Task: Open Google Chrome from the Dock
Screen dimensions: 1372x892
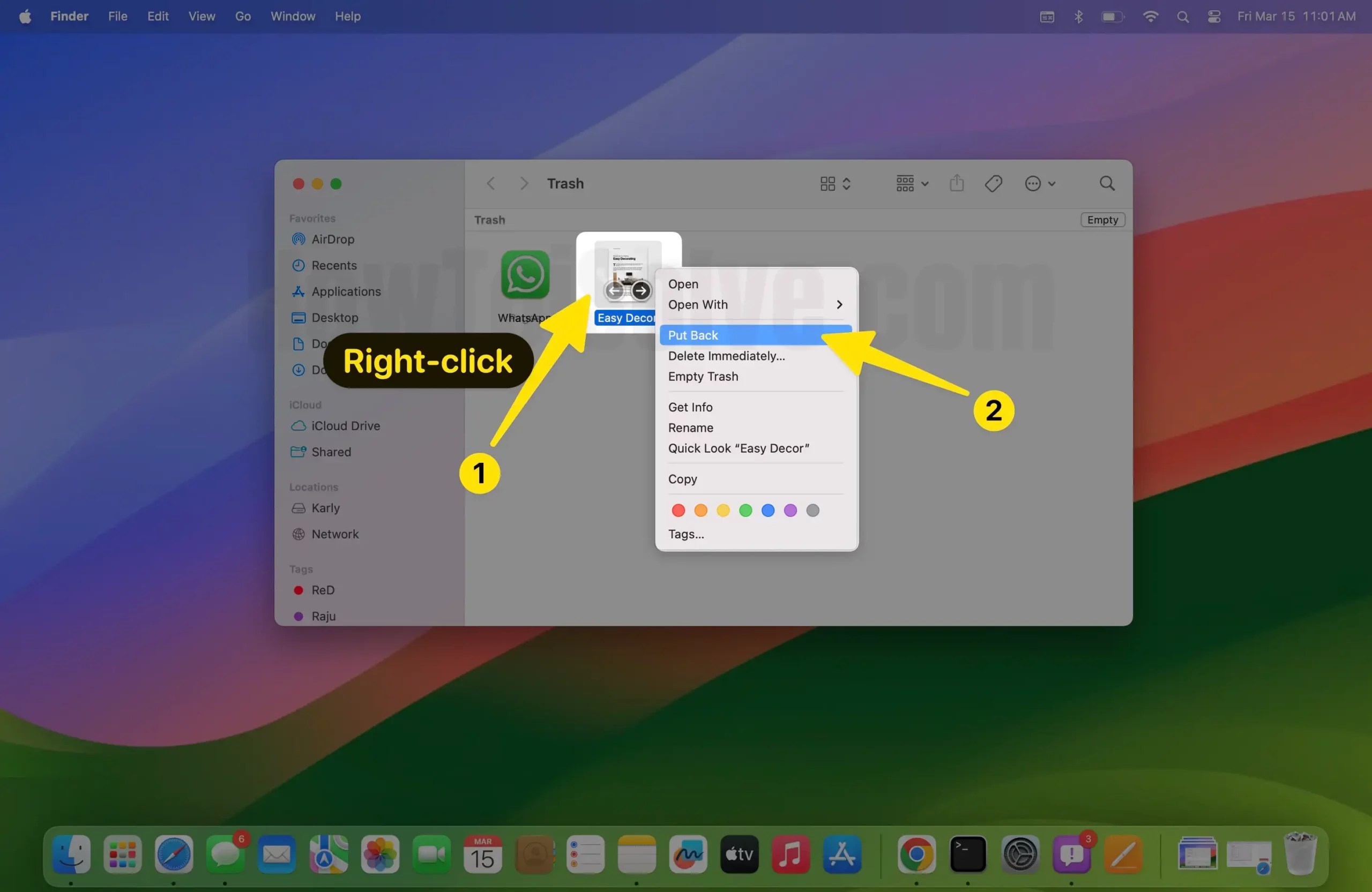Action: [x=916, y=854]
